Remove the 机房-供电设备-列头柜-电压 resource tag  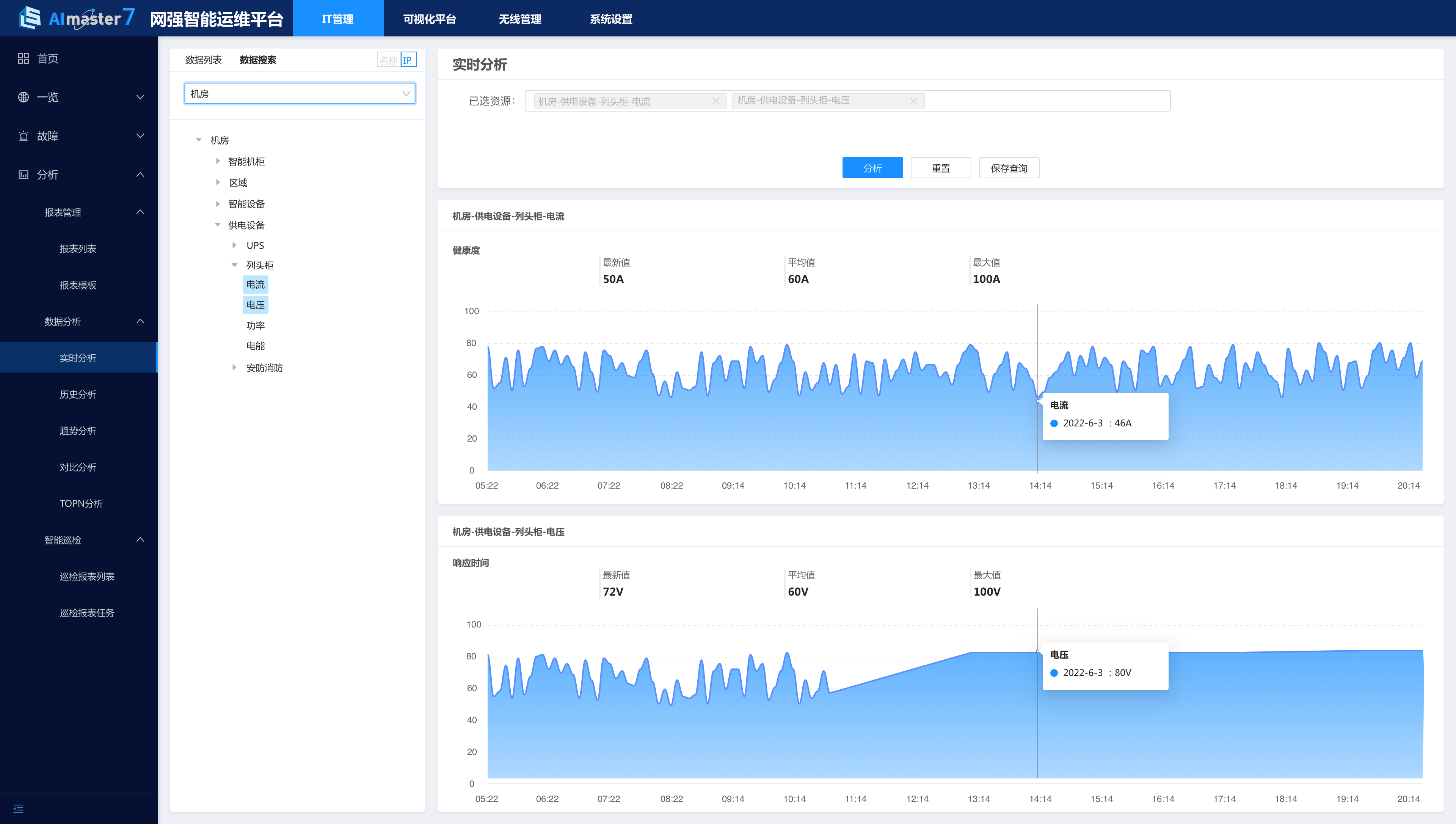point(913,101)
